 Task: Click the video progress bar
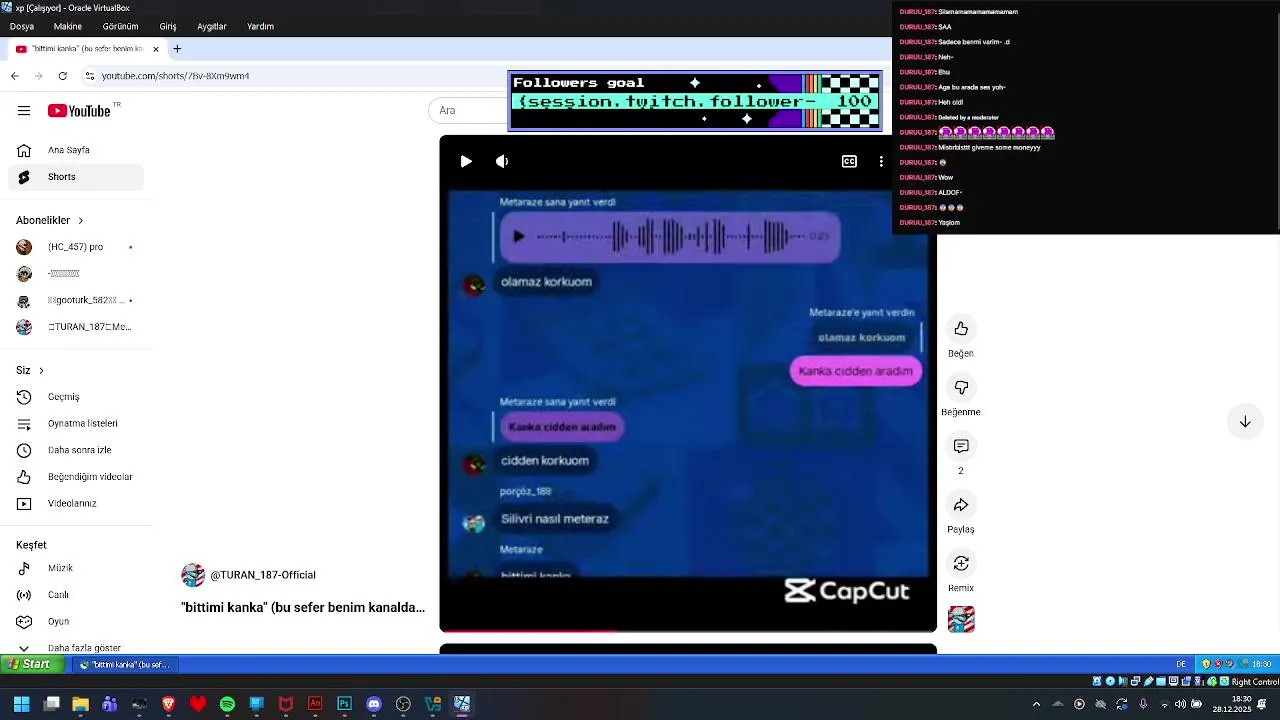tap(688, 631)
